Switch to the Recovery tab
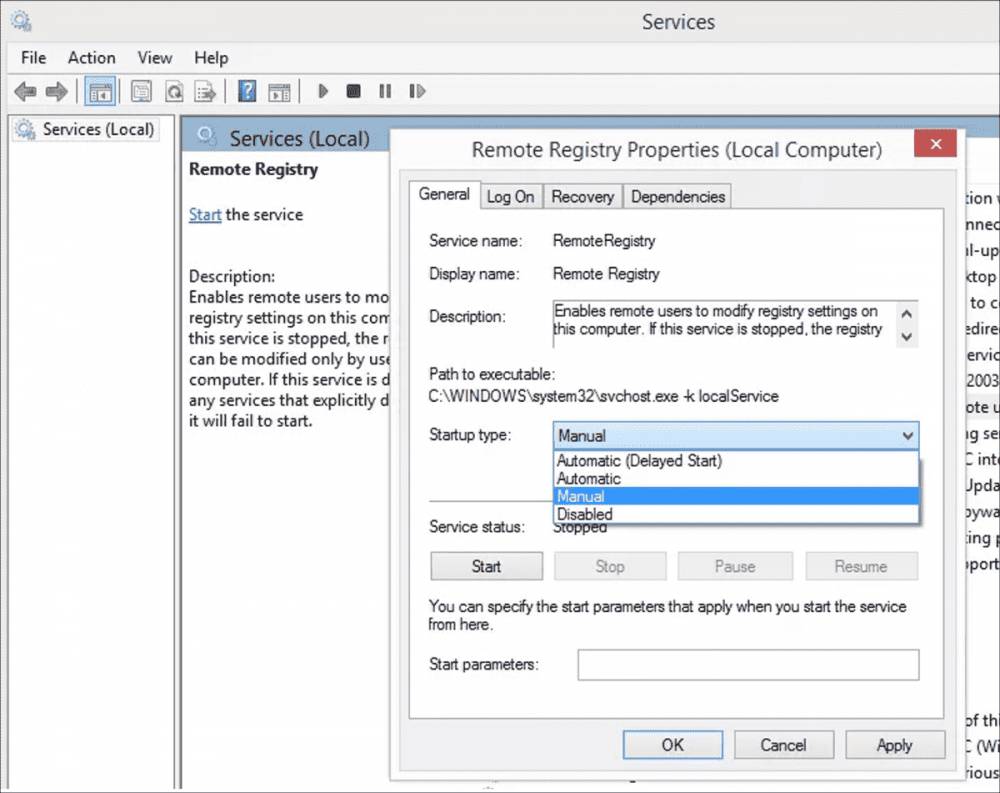The height and width of the screenshot is (793, 1000). click(582, 196)
